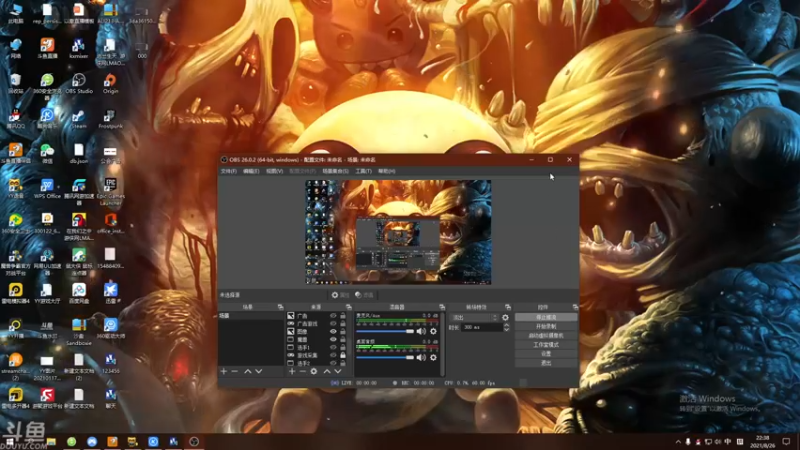
Task: Increase the 300 ms duration with up arrow
Action: 506,325
